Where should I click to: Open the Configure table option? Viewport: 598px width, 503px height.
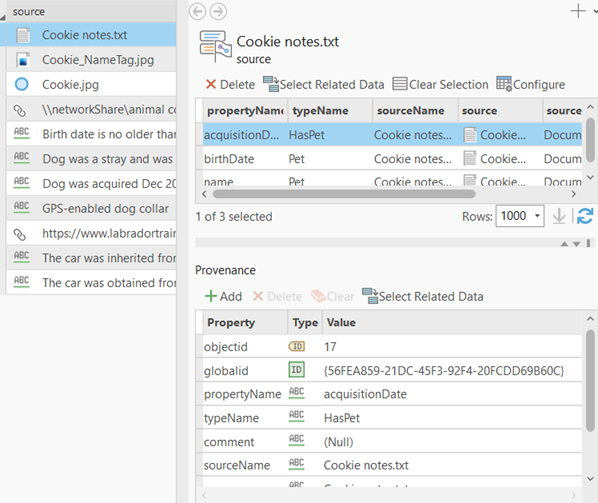(x=530, y=84)
